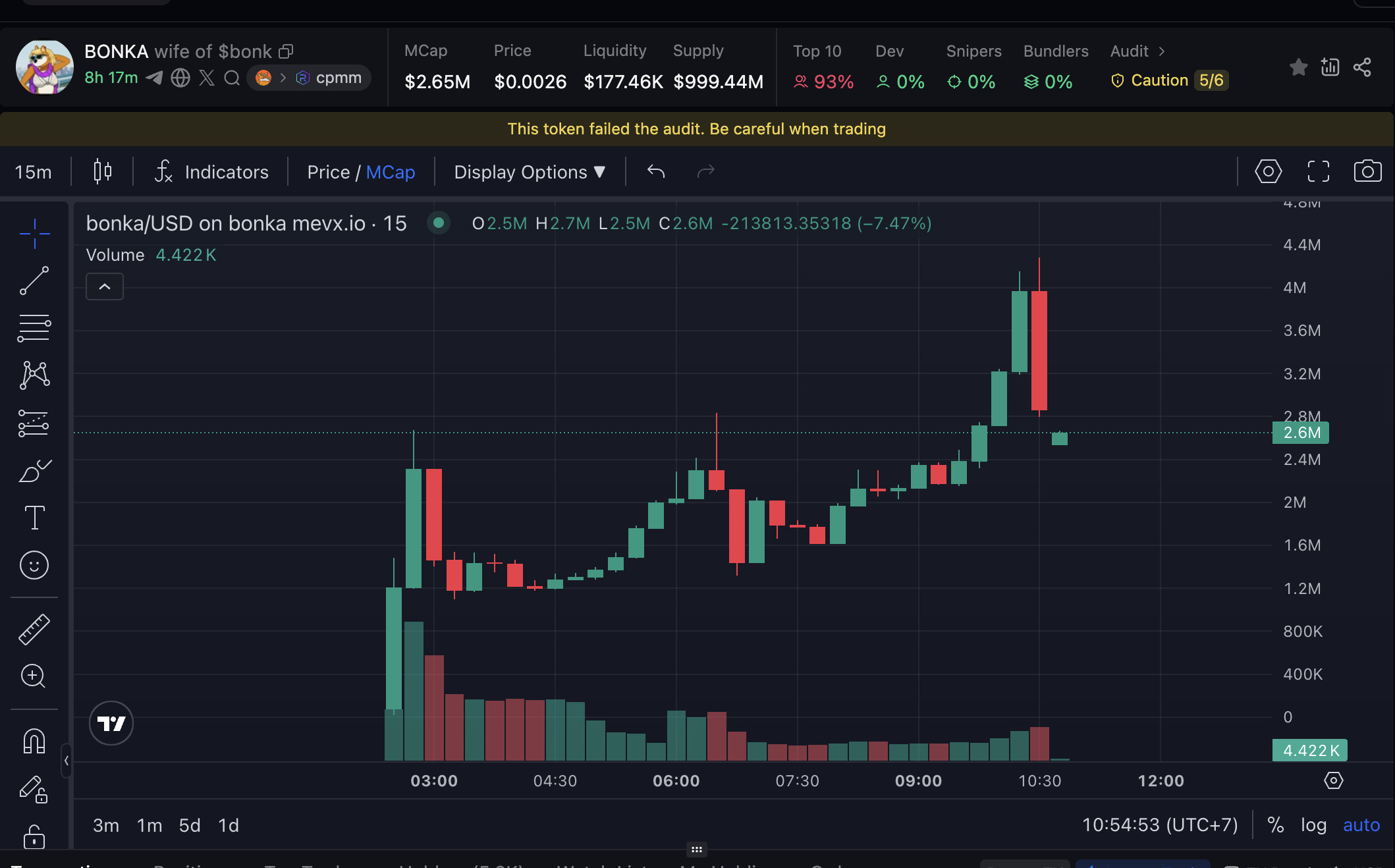Open the chart stats icon beside star
The height and width of the screenshot is (868, 1395).
(1330, 67)
